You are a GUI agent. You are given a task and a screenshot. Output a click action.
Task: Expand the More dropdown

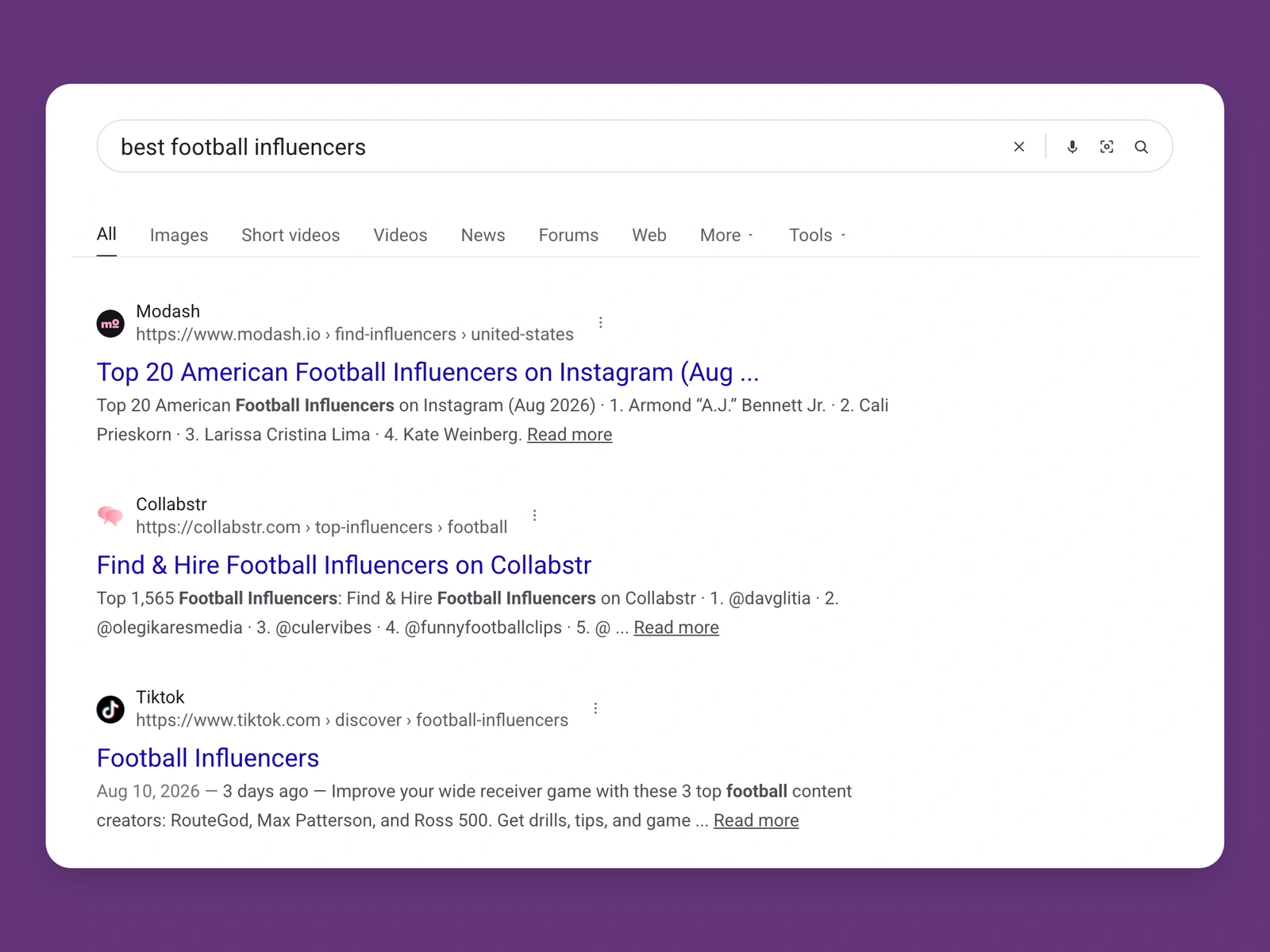point(727,236)
